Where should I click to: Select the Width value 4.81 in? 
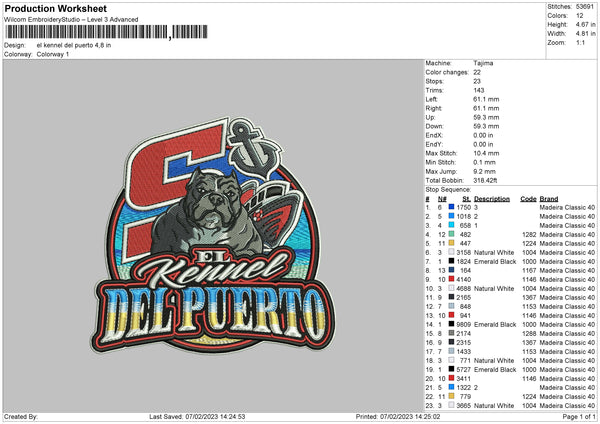coord(585,34)
